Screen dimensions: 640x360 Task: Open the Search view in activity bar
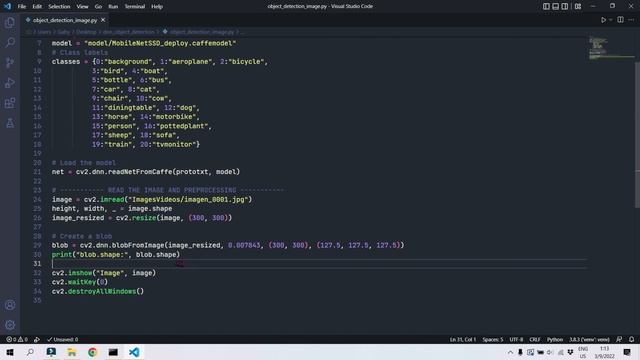tap(10, 42)
